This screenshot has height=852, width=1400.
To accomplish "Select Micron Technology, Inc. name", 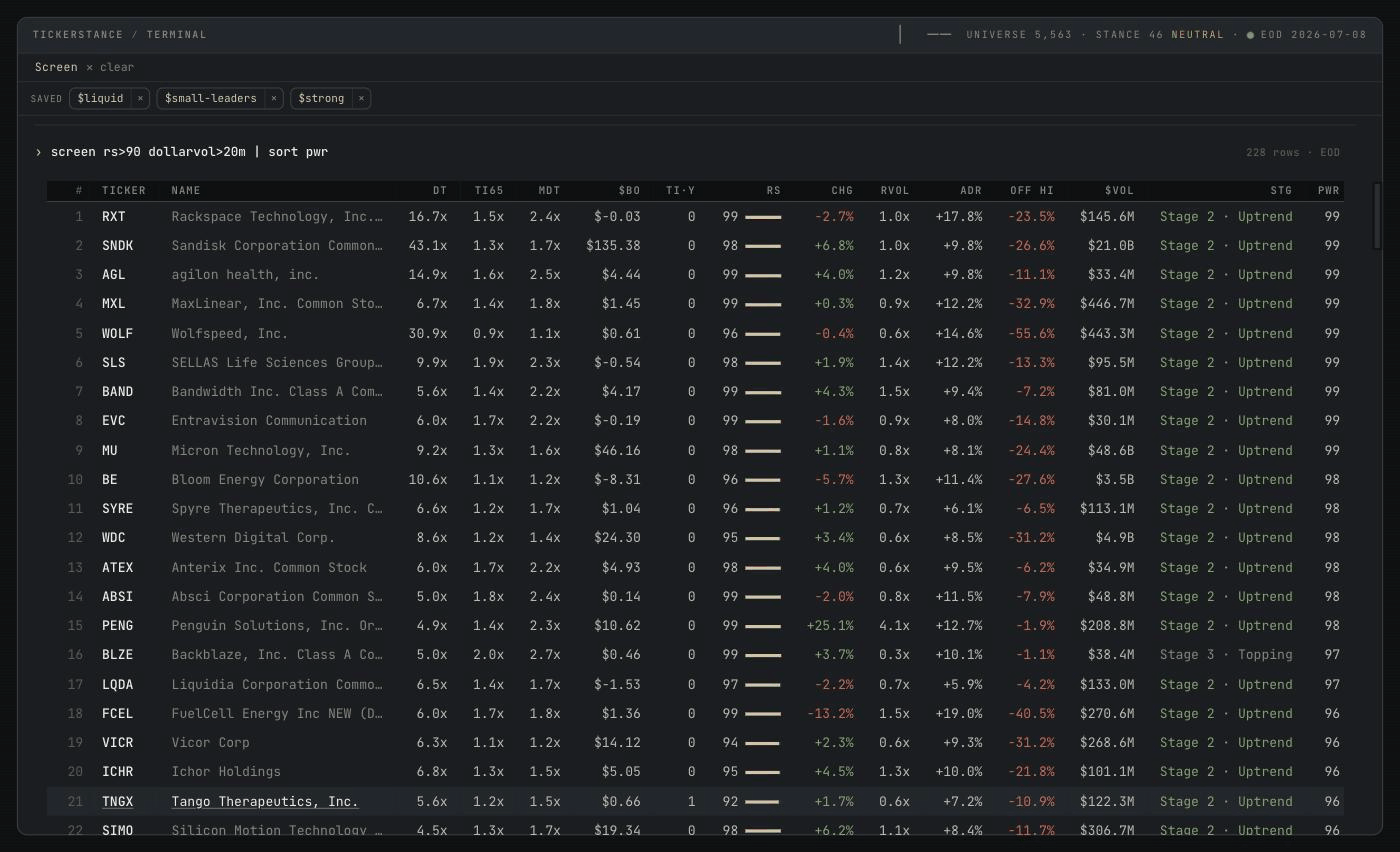I will [260, 450].
